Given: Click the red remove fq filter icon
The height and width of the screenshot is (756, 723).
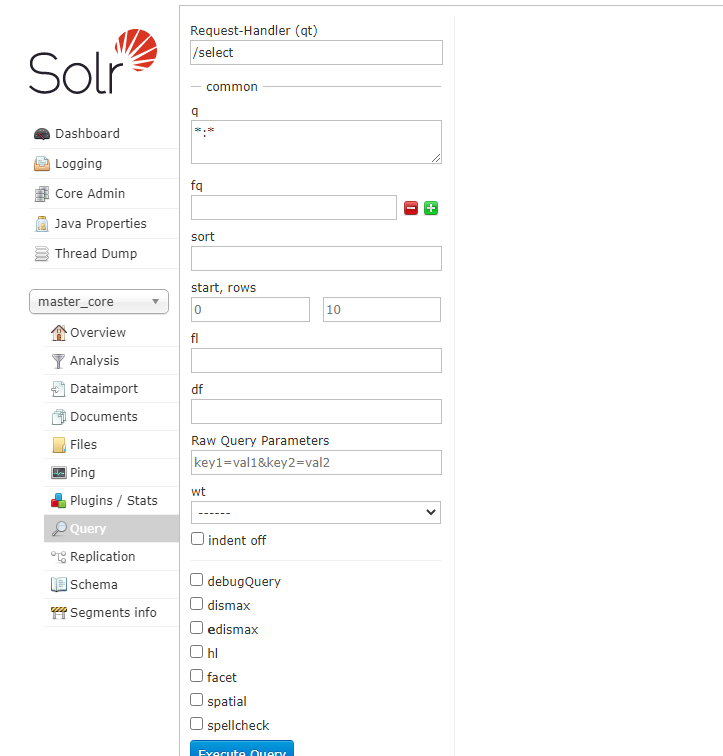Looking at the screenshot, I should tap(411, 208).
